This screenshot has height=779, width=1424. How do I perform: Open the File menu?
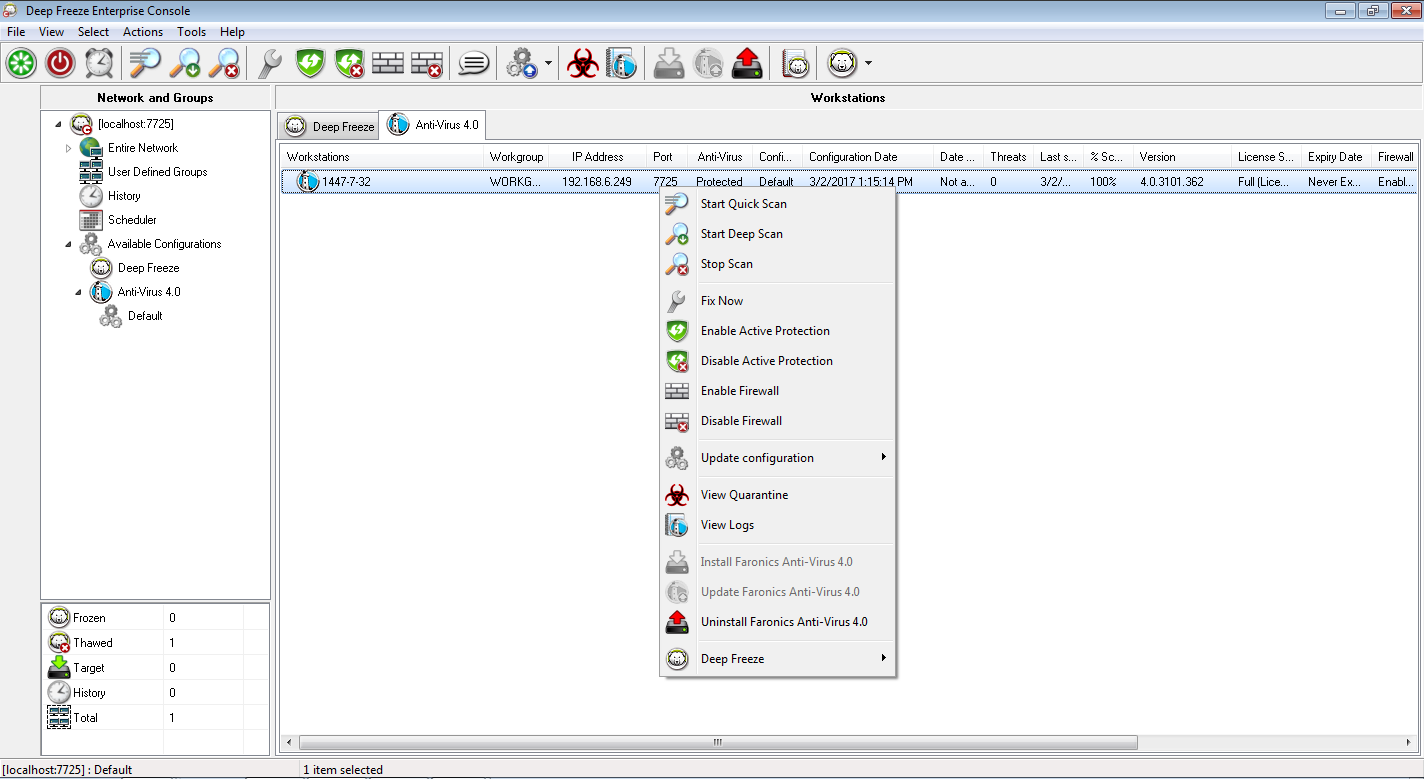coord(16,32)
